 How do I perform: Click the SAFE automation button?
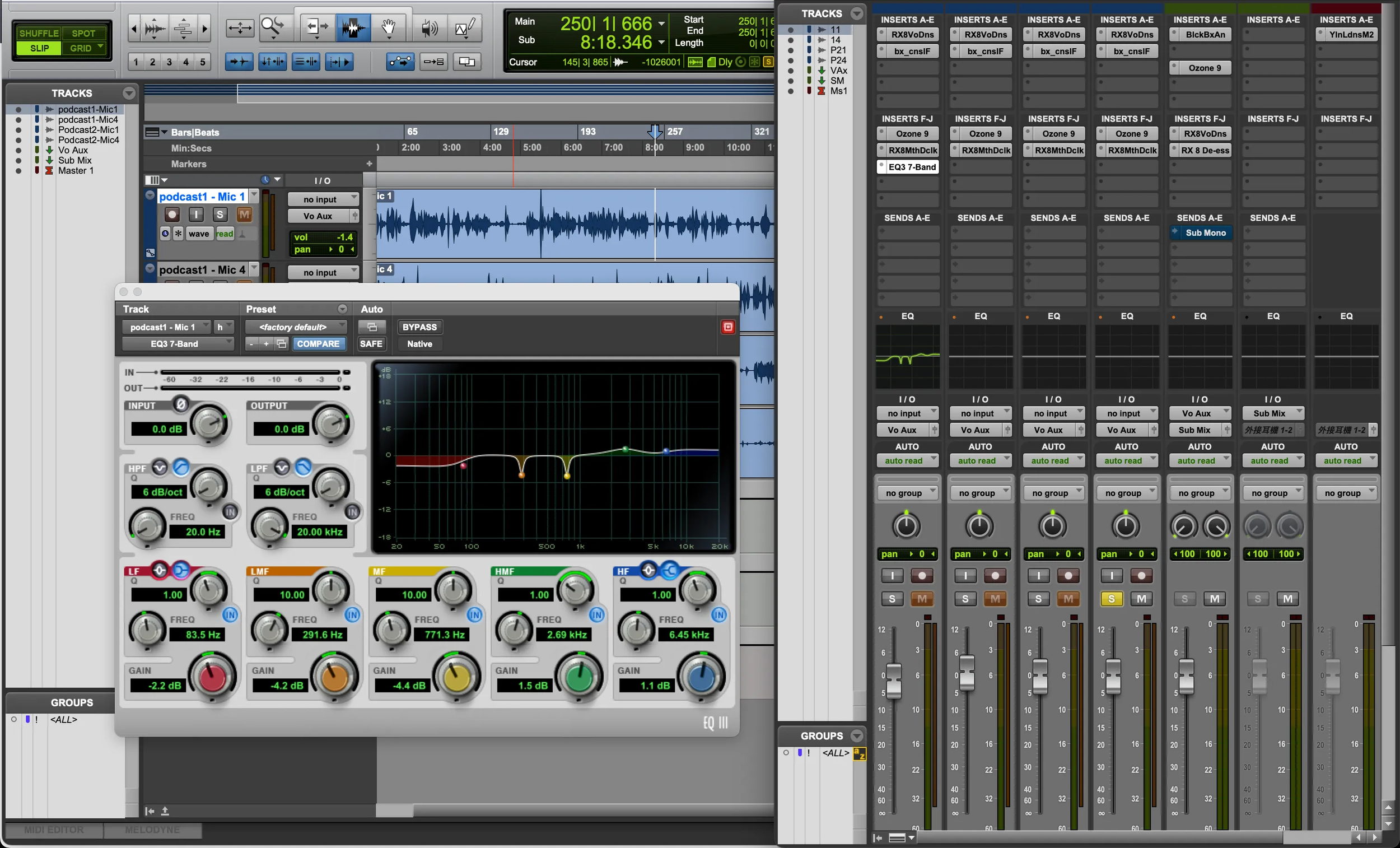(x=371, y=343)
